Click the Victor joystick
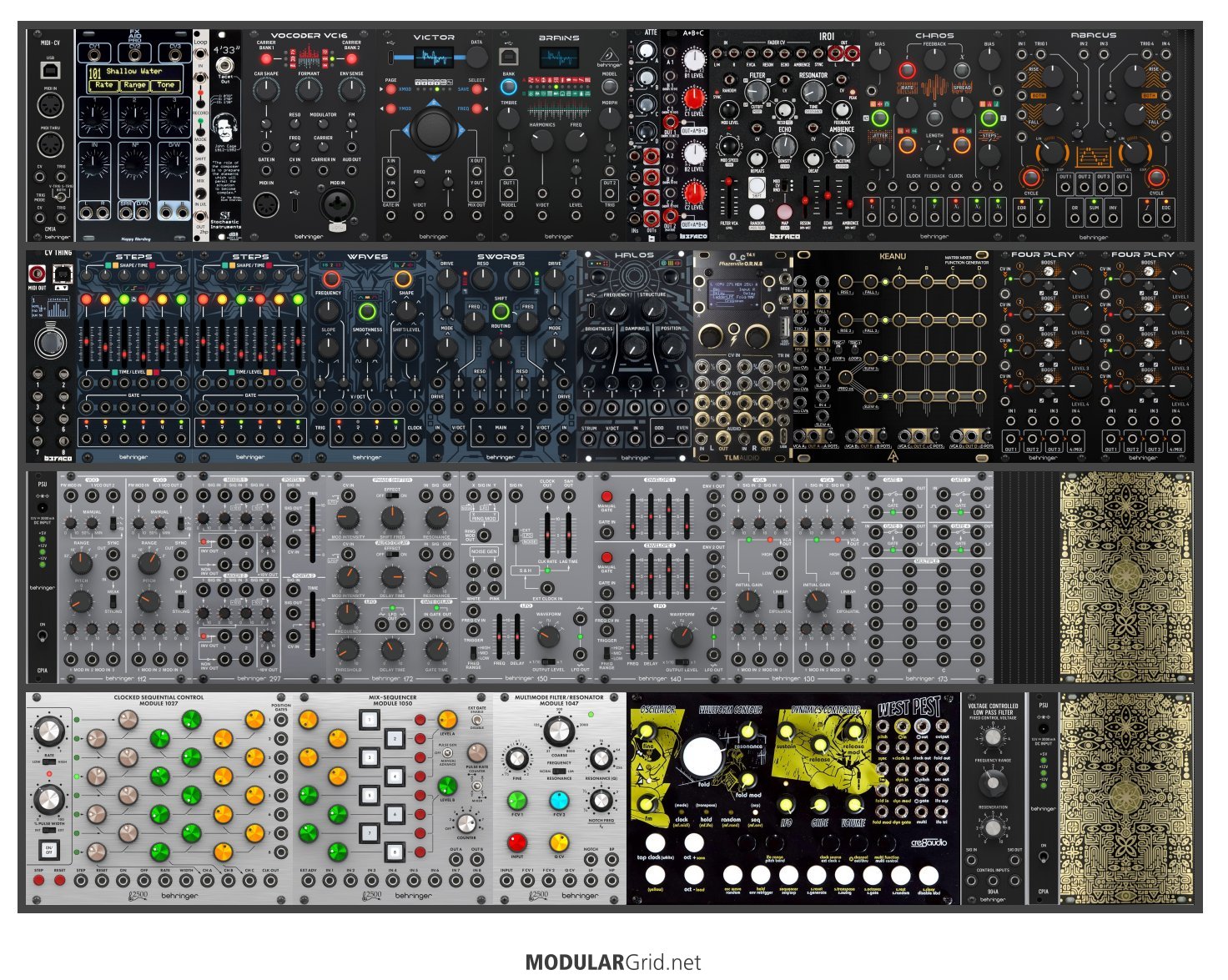 pyautogui.click(x=432, y=128)
